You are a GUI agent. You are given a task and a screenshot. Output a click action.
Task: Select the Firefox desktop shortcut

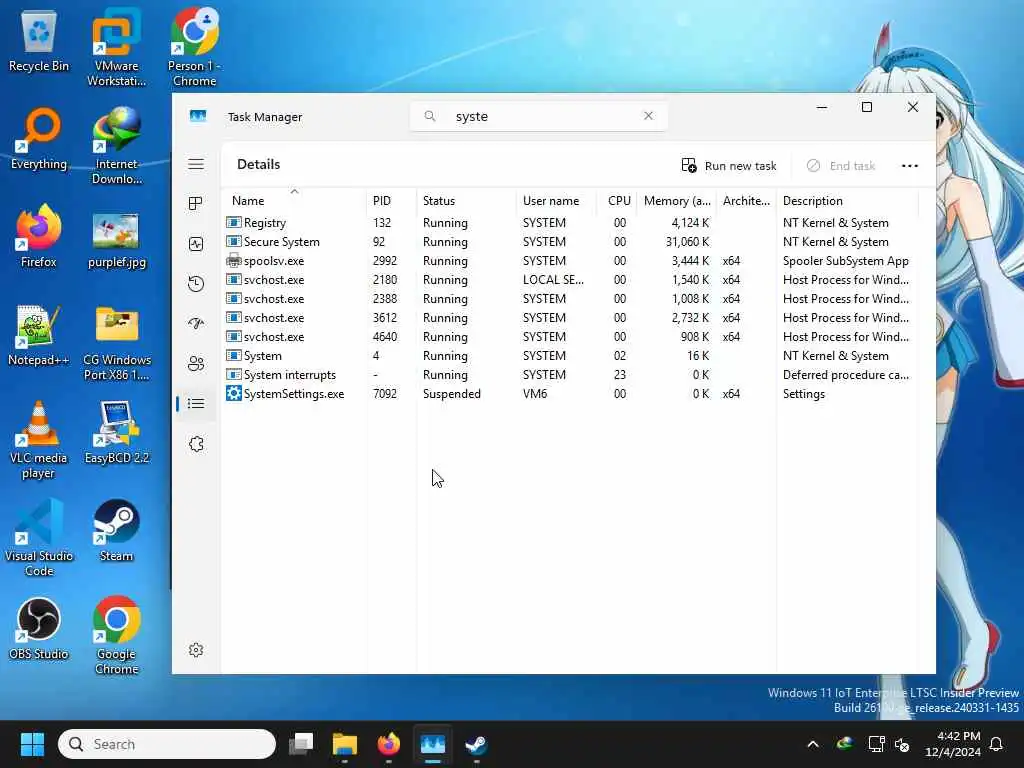click(x=39, y=237)
